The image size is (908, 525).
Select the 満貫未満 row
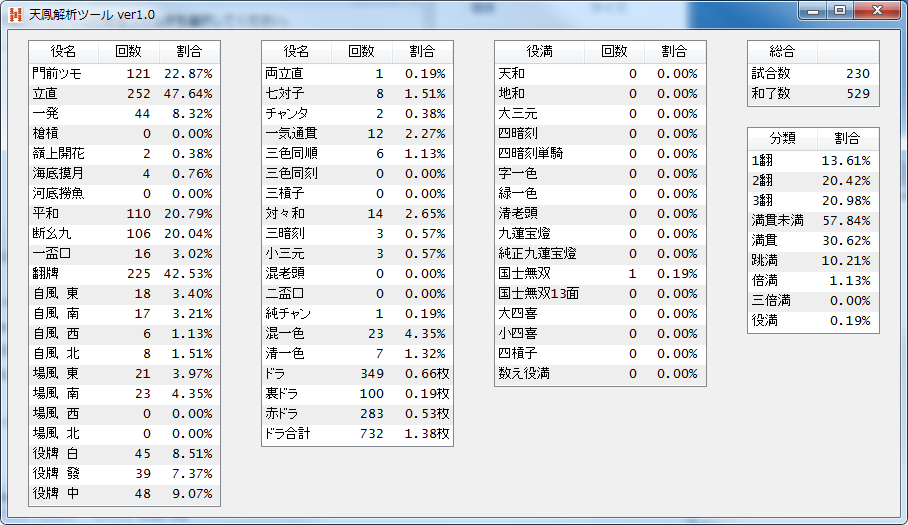tap(814, 221)
